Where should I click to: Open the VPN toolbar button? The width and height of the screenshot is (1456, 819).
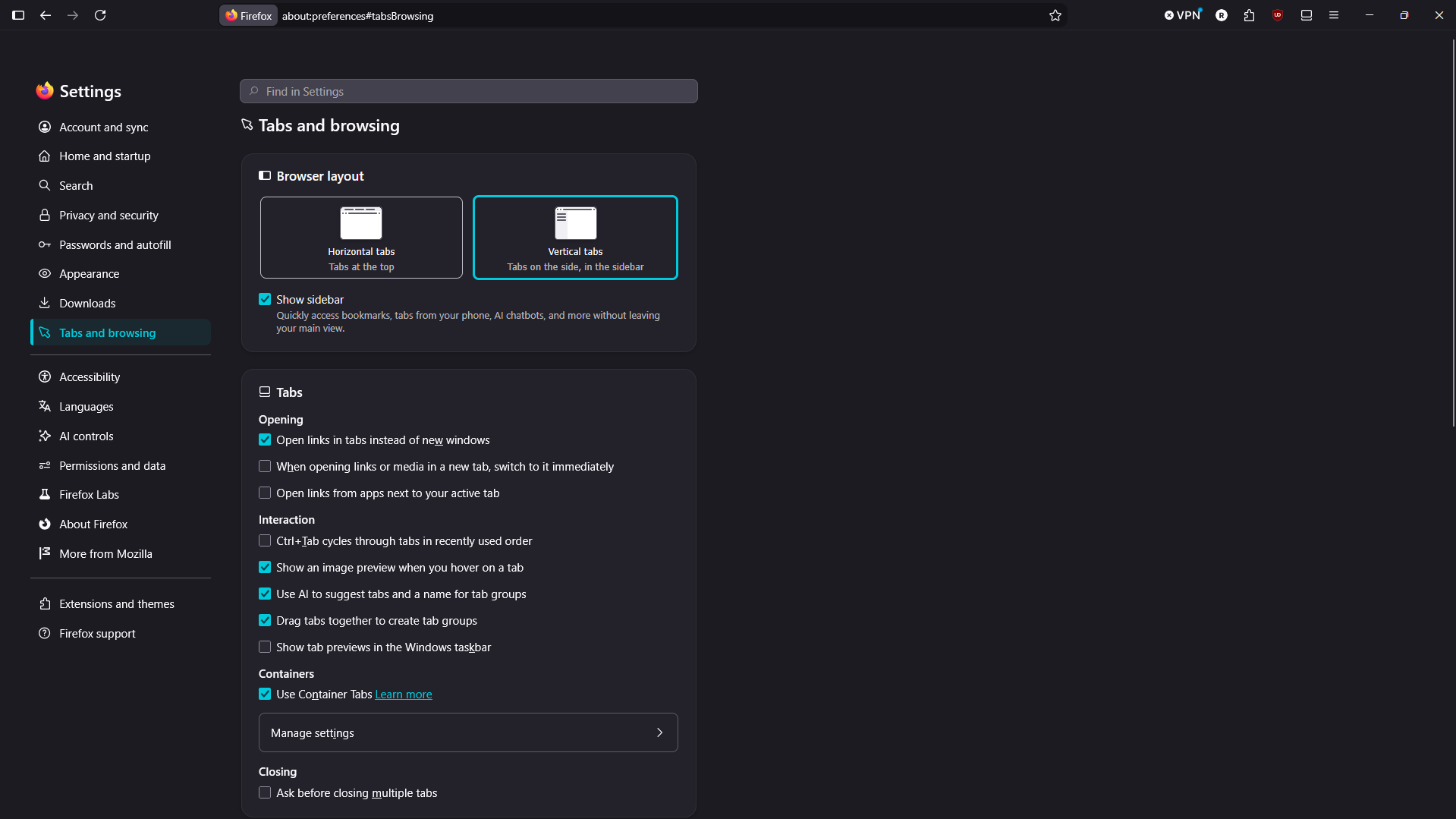coord(1183,15)
